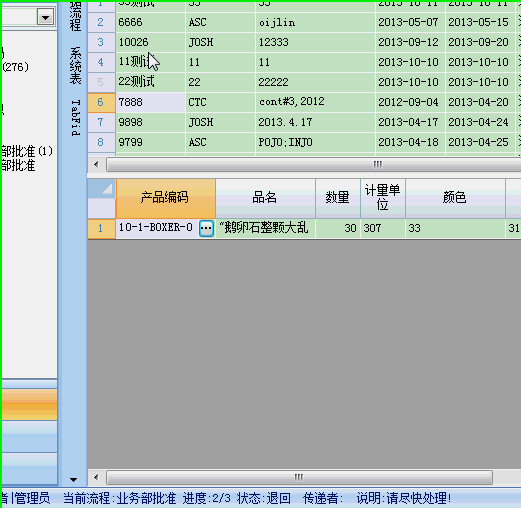Click cell POJO;INJO

pyautogui.click(x=315, y=143)
